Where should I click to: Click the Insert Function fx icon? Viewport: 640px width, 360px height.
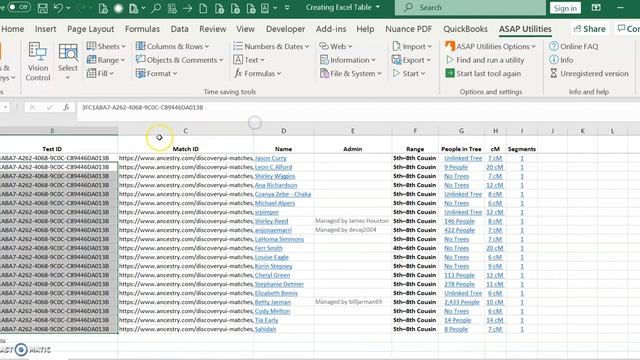66,107
